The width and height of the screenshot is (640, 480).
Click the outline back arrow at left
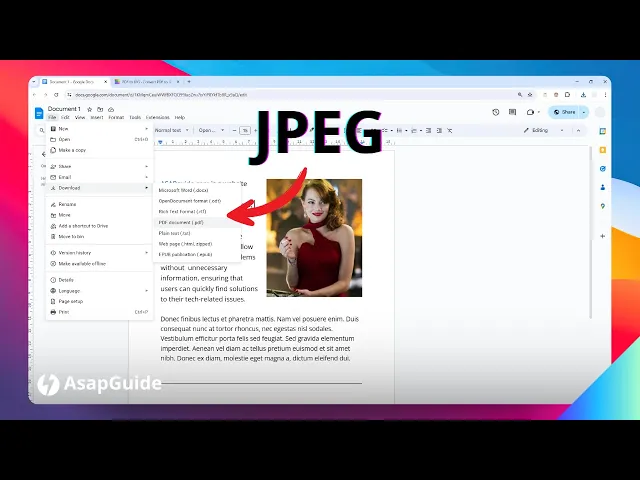tap(43, 154)
